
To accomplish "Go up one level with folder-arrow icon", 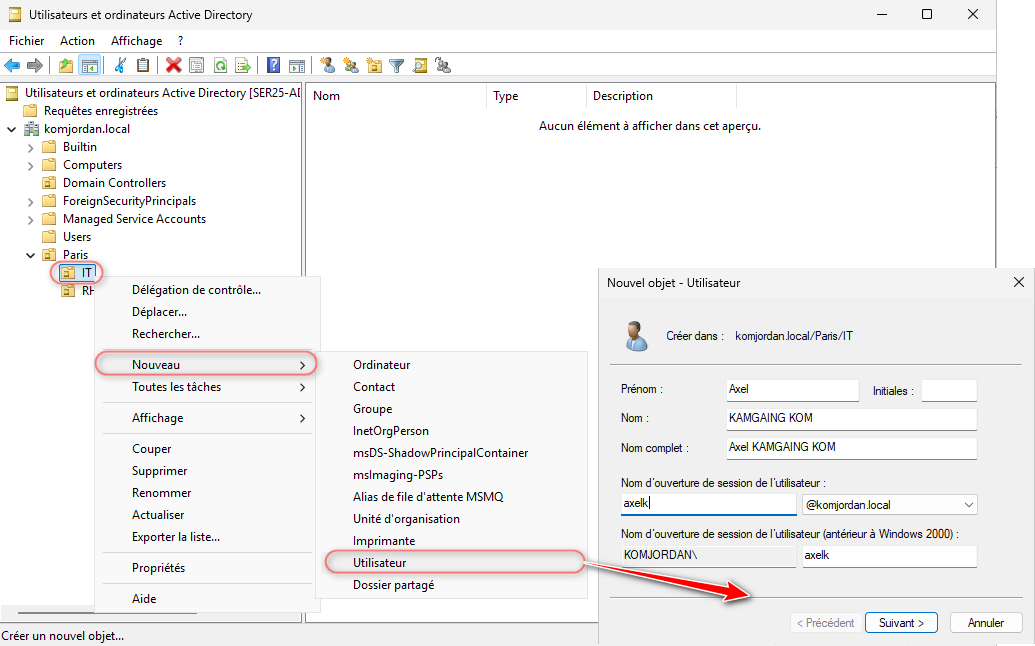I will tap(66, 65).
